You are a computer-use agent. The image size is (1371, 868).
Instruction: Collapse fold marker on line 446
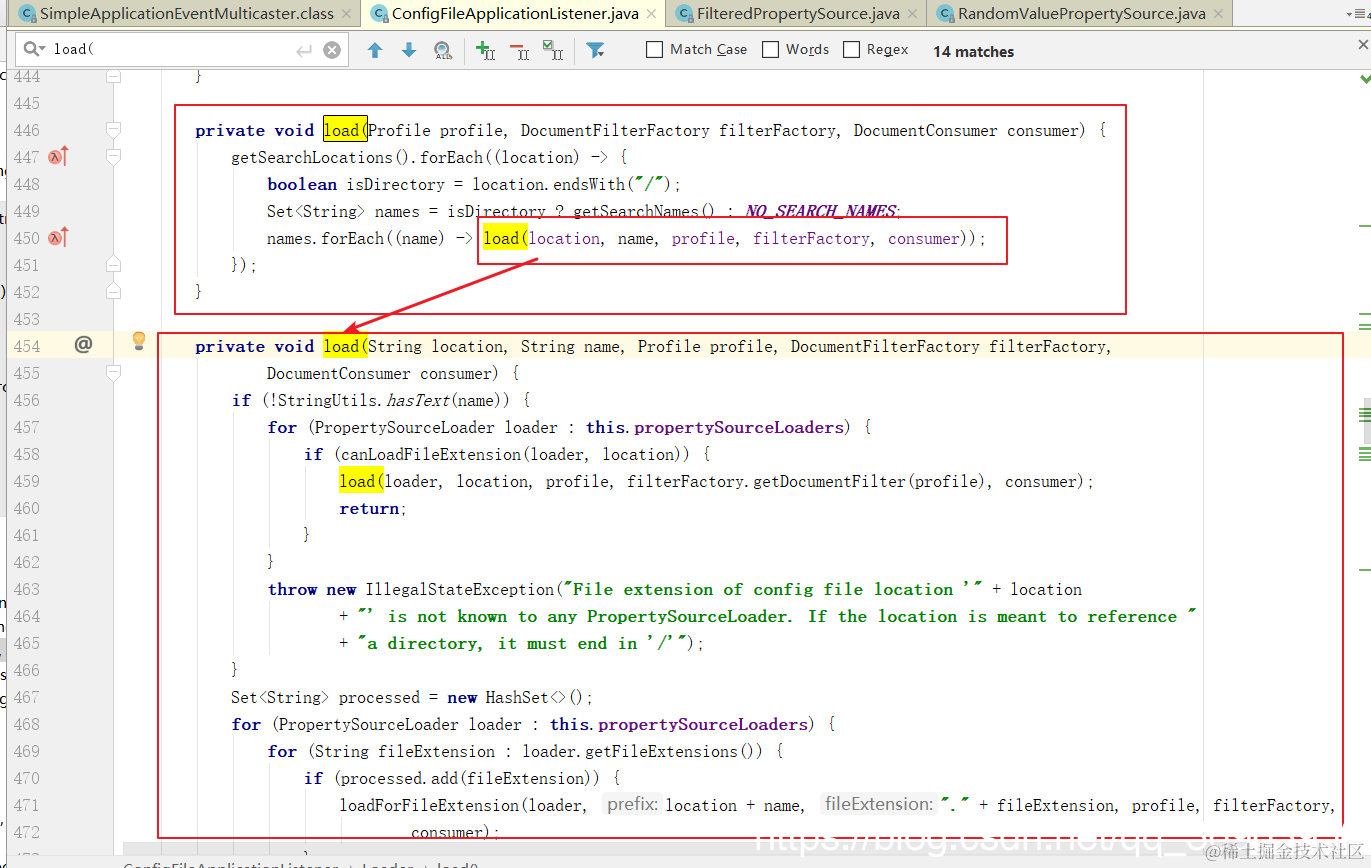point(113,130)
